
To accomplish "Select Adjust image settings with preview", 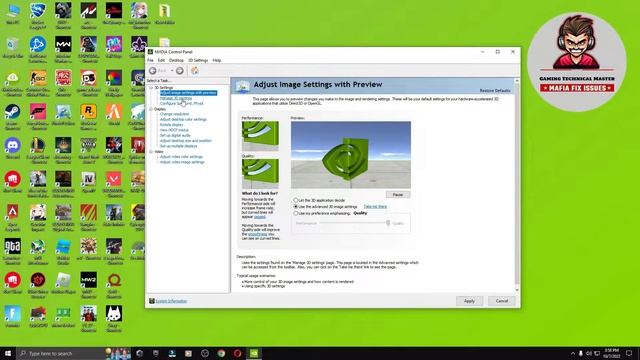I will [188, 93].
